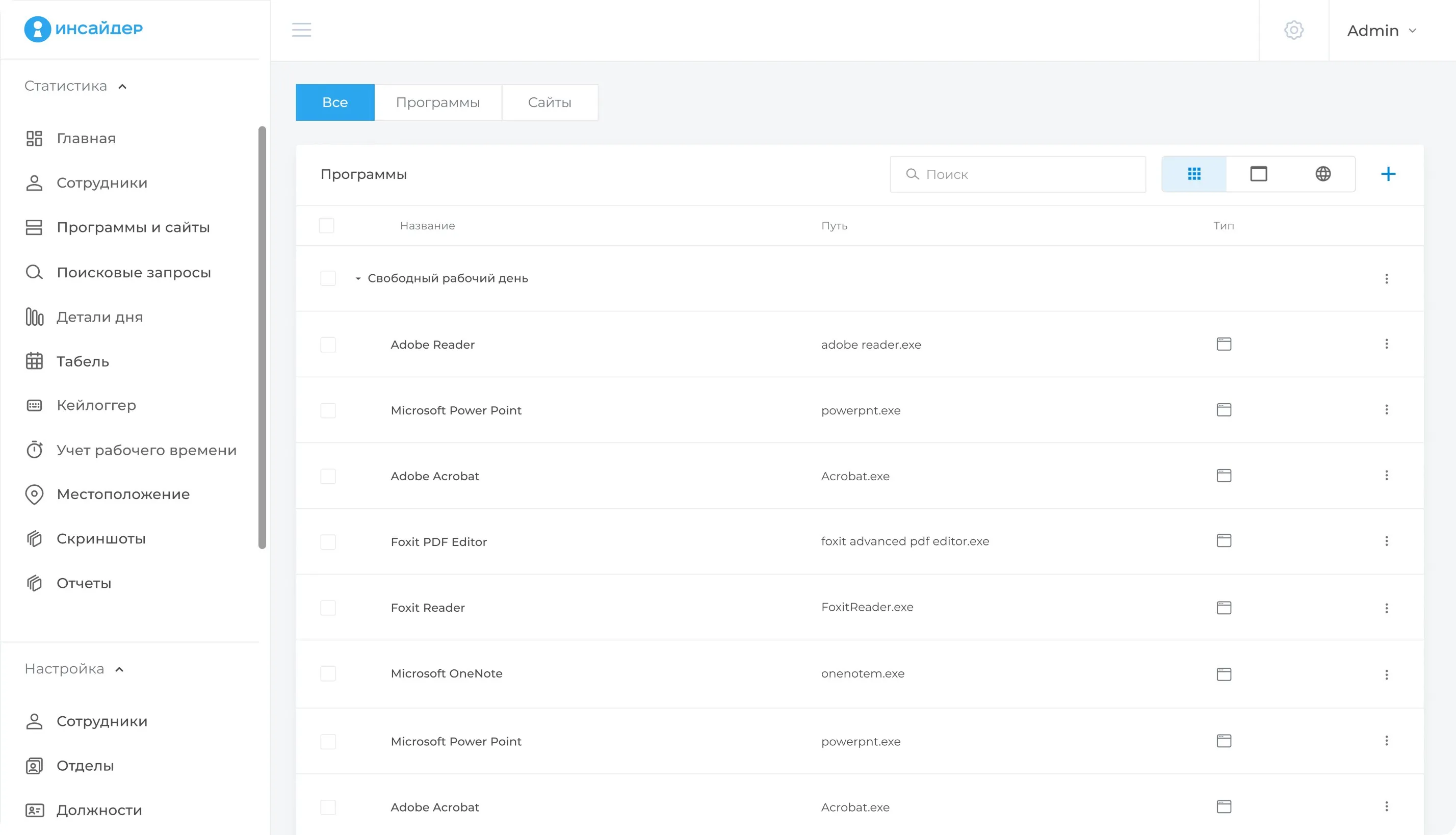
Task: Open settings gear icon in header
Action: click(x=1293, y=30)
